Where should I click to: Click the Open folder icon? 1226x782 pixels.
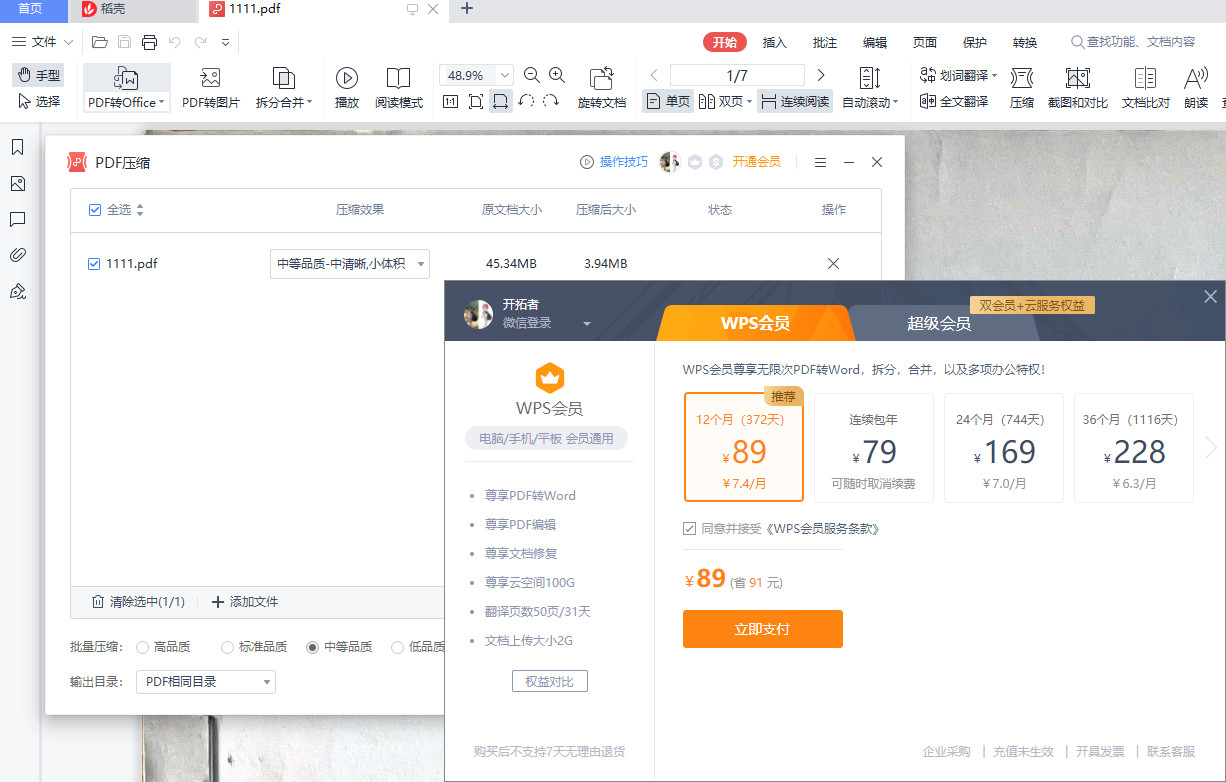point(99,42)
